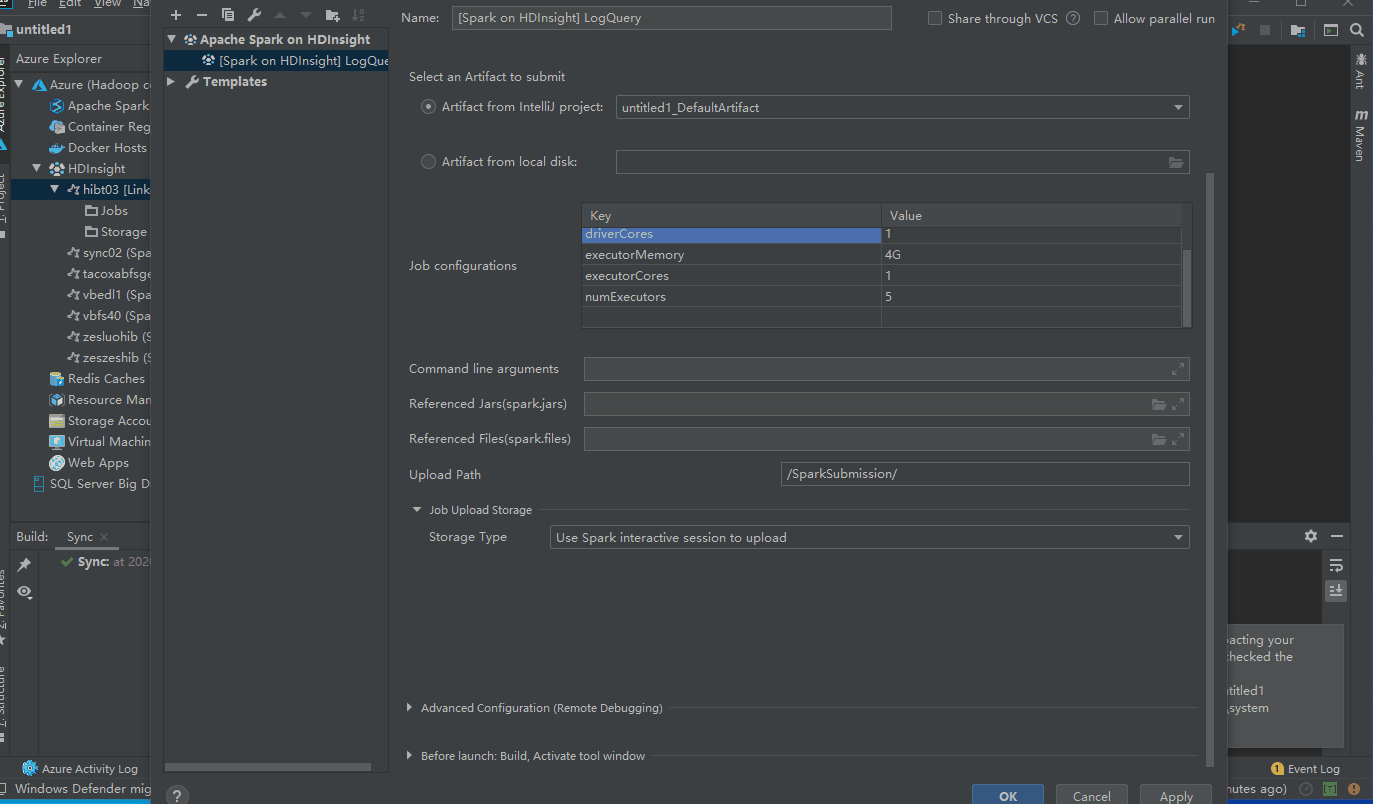Check Allow parallel run
Viewport: 1373px width, 804px height.
pos(1101,17)
